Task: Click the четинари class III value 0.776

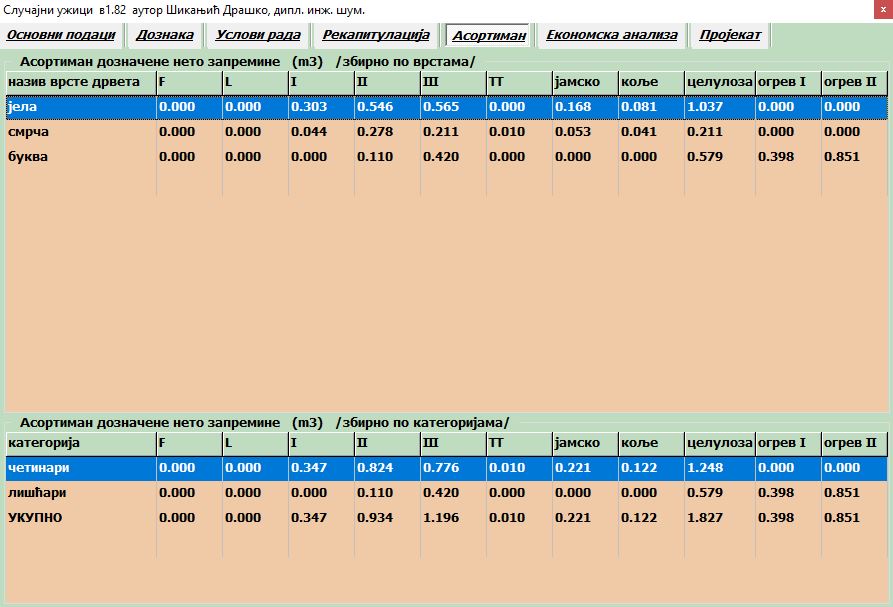Action: 441,468
